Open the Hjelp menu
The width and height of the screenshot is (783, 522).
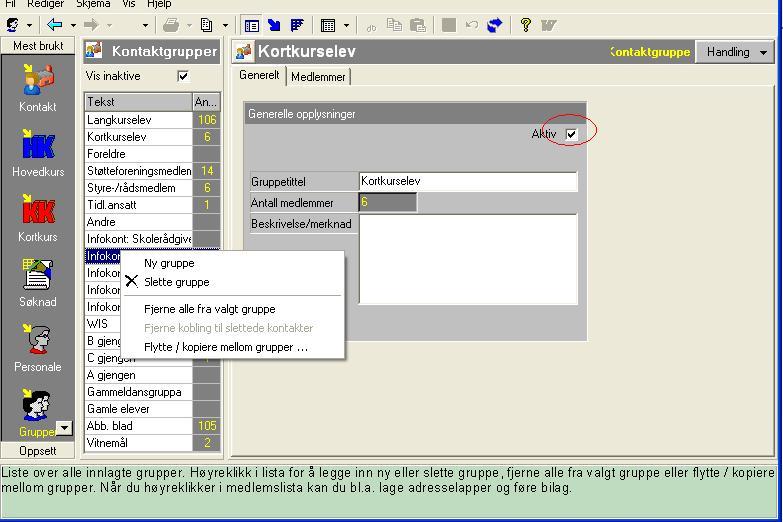[159, 4]
